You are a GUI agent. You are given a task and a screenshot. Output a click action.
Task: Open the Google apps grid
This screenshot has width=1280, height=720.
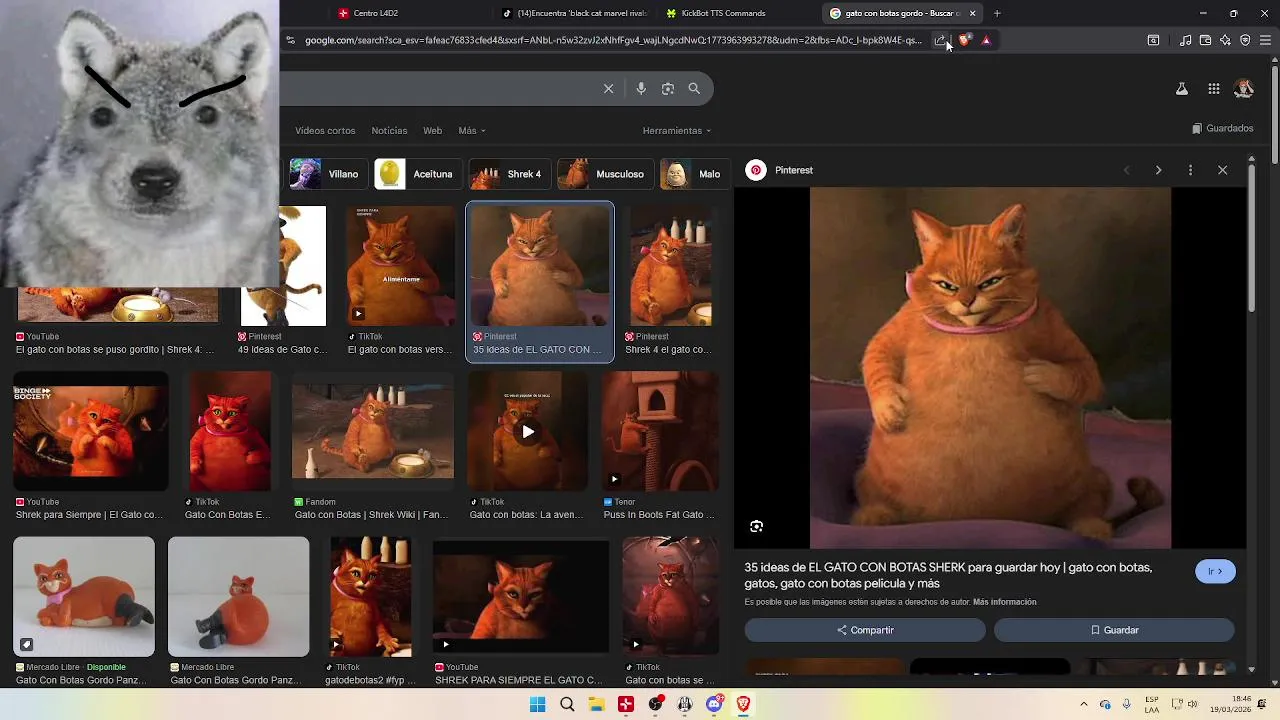pyautogui.click(x=1213, y=89)
